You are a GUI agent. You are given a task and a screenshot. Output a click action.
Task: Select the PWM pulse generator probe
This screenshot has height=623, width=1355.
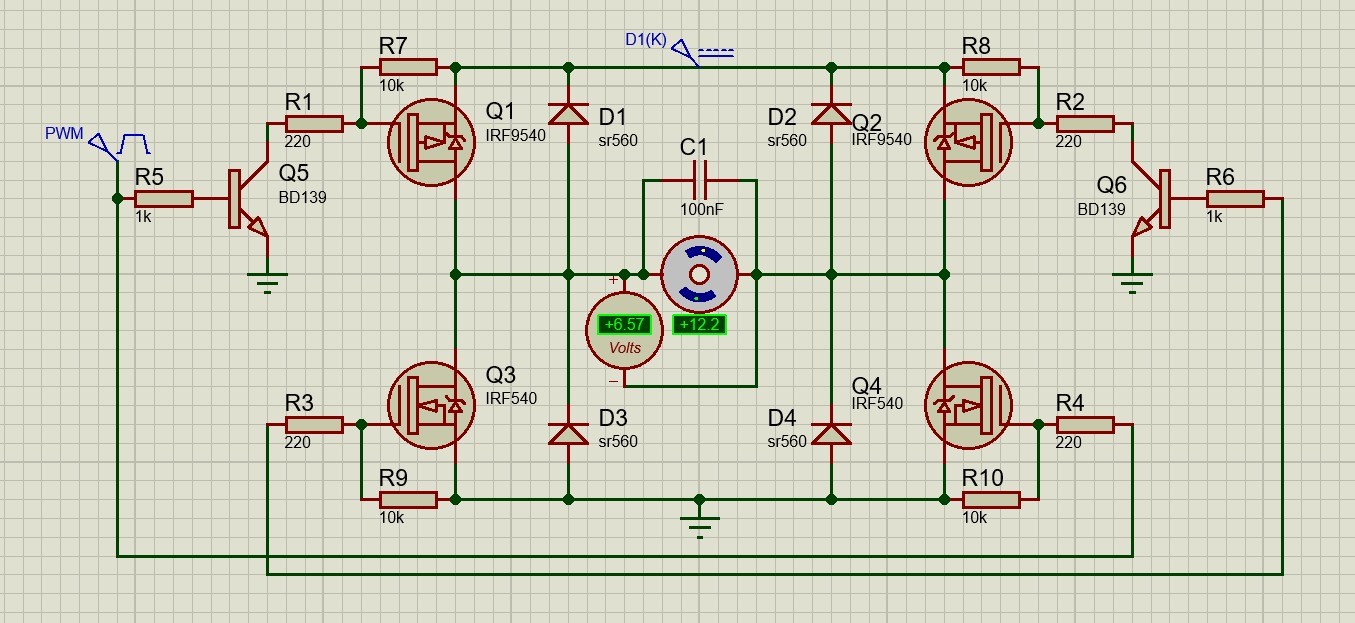[x=118, y=146]
